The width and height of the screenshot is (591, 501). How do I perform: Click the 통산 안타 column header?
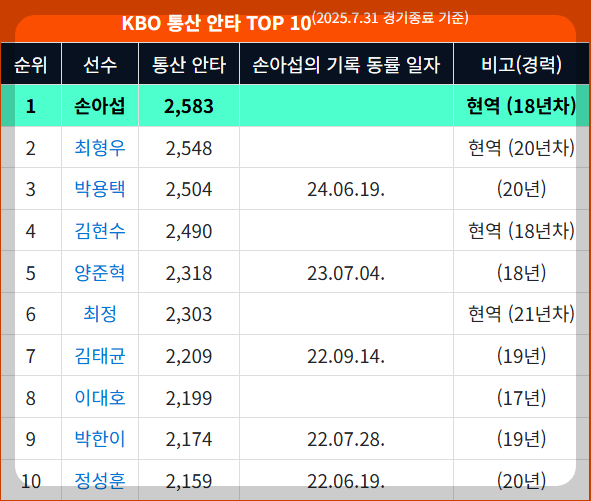[189, 65]
